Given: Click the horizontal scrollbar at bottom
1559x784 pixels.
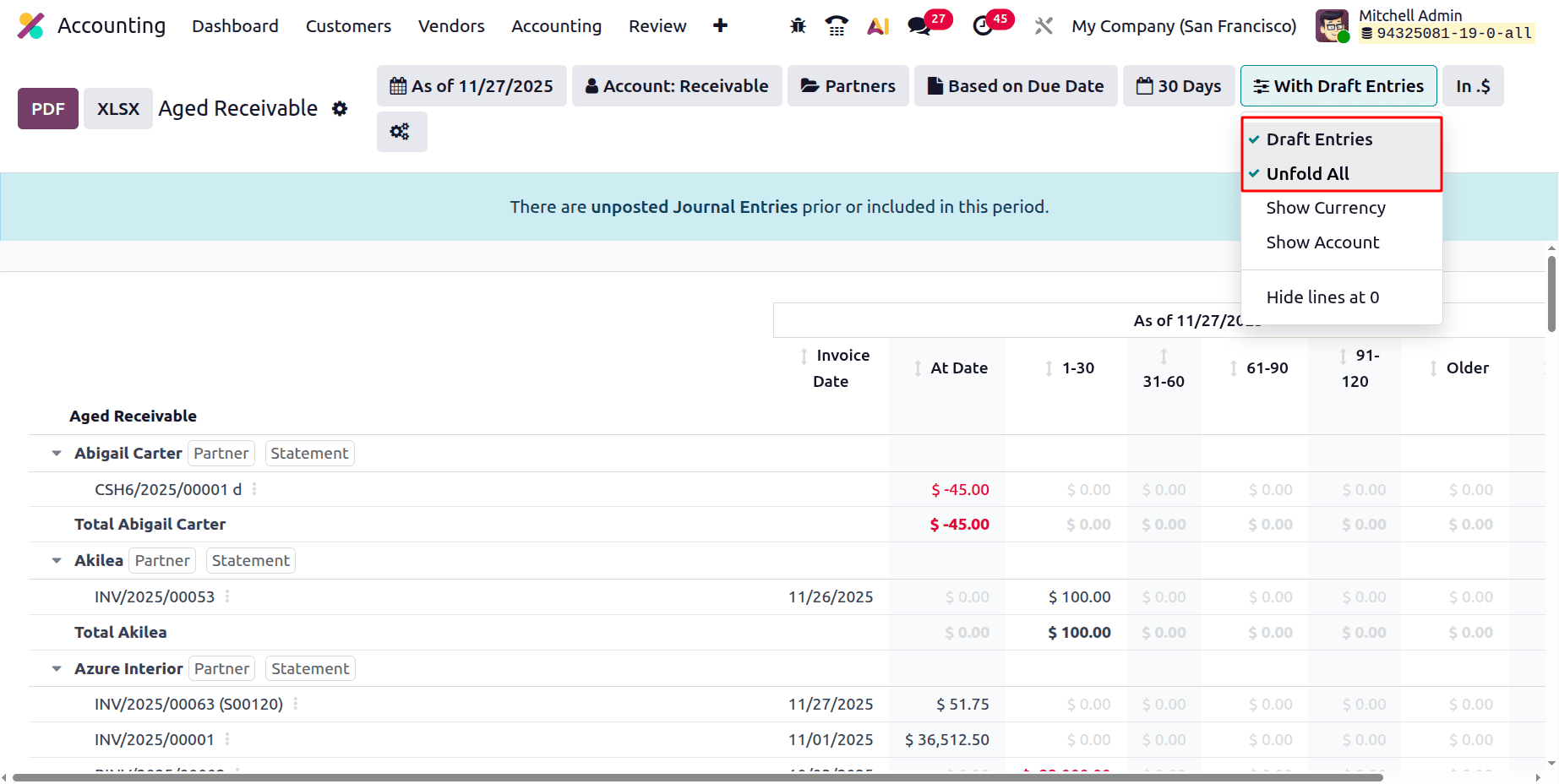Looking at the screenshot, I should pyautogui.click(x=697, y=777).
